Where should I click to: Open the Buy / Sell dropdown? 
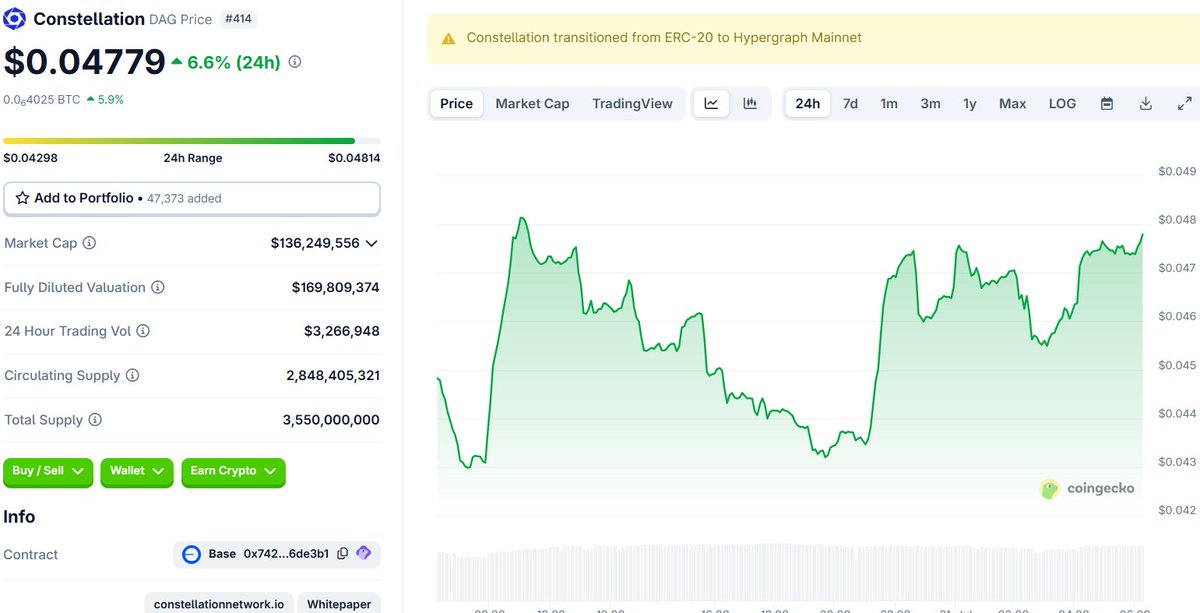[x=49, y=471]
